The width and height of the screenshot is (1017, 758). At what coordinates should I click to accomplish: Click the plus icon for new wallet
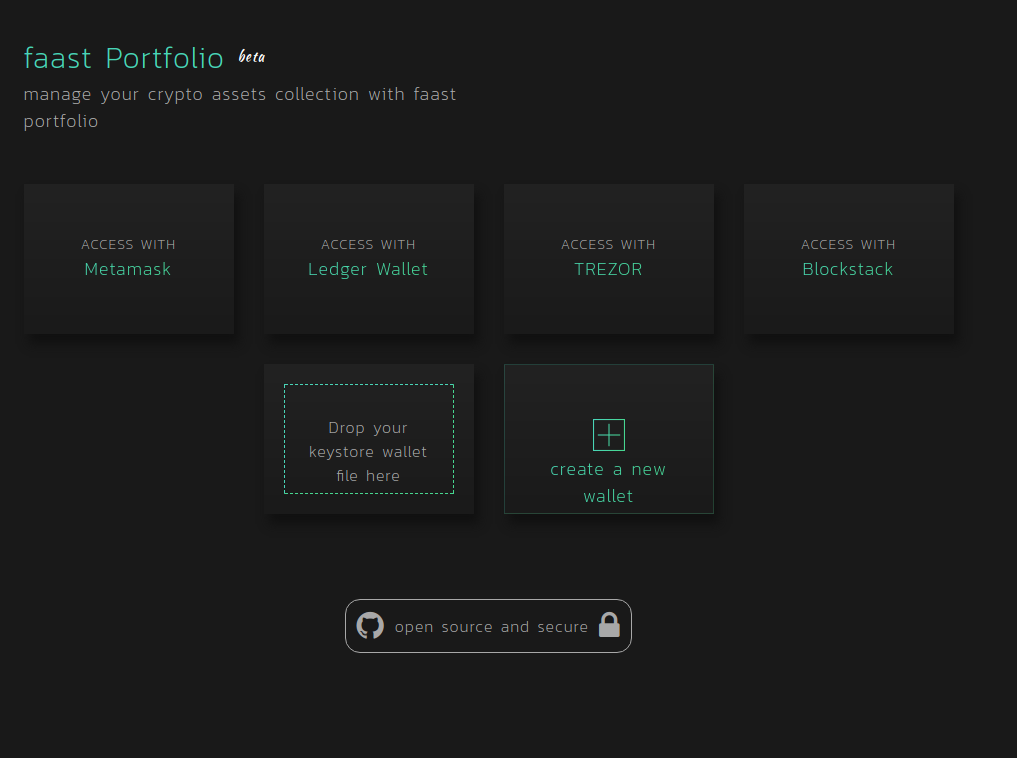(609, 435)
